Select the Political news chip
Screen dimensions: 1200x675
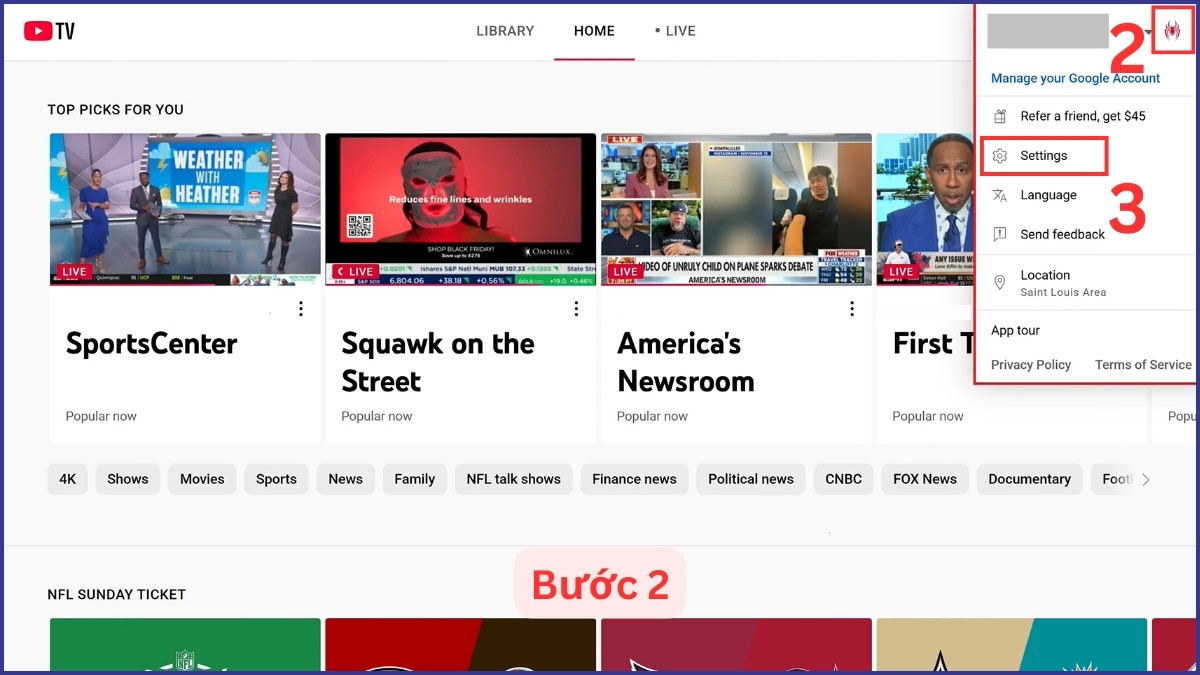751,479
